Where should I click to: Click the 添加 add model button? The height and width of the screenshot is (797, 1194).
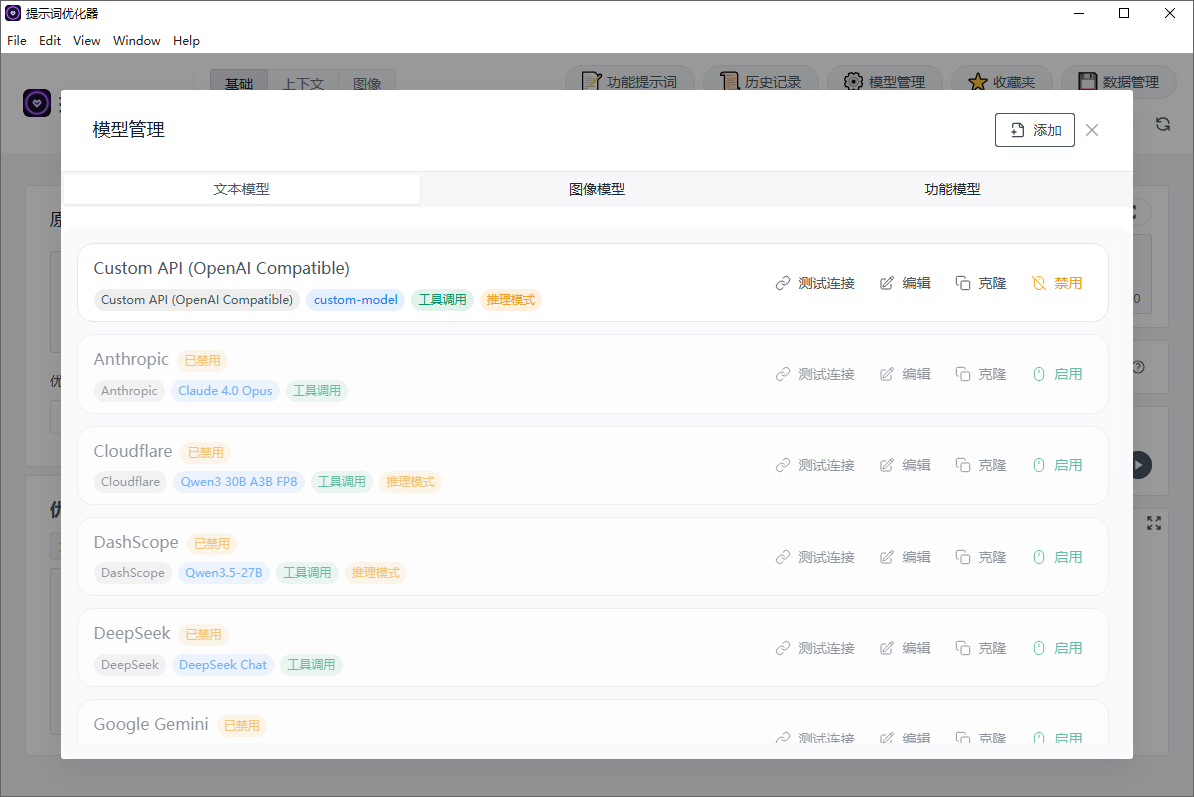[1034, 129]
